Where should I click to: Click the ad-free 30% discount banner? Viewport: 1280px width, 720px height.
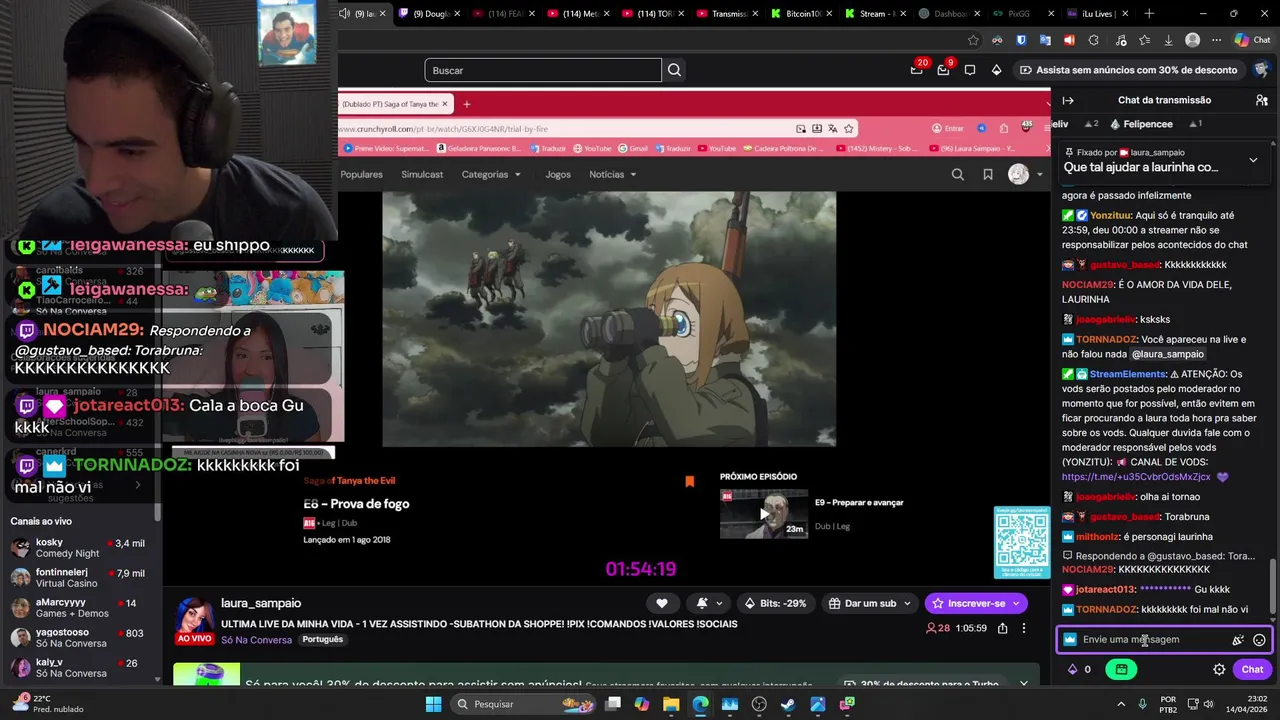[1128, 70]
